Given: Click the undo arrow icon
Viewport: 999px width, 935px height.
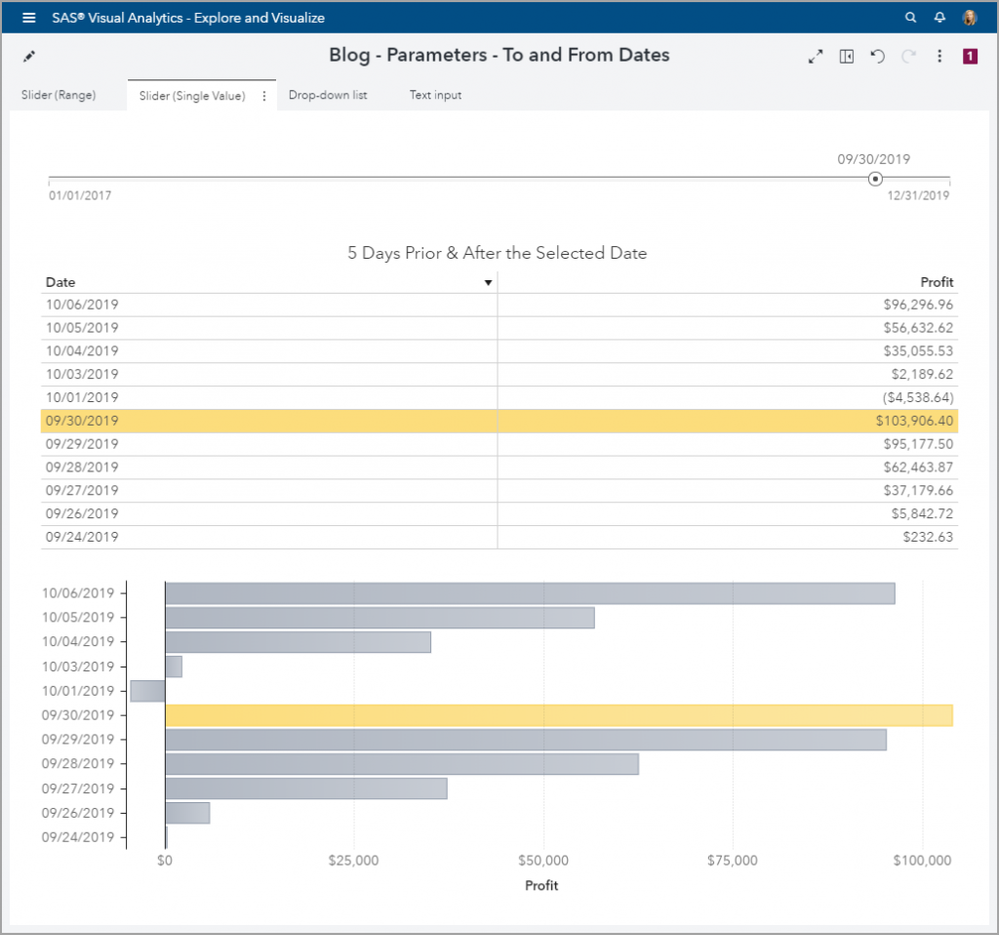Looking at the screenshot, I should coord(877,57).
